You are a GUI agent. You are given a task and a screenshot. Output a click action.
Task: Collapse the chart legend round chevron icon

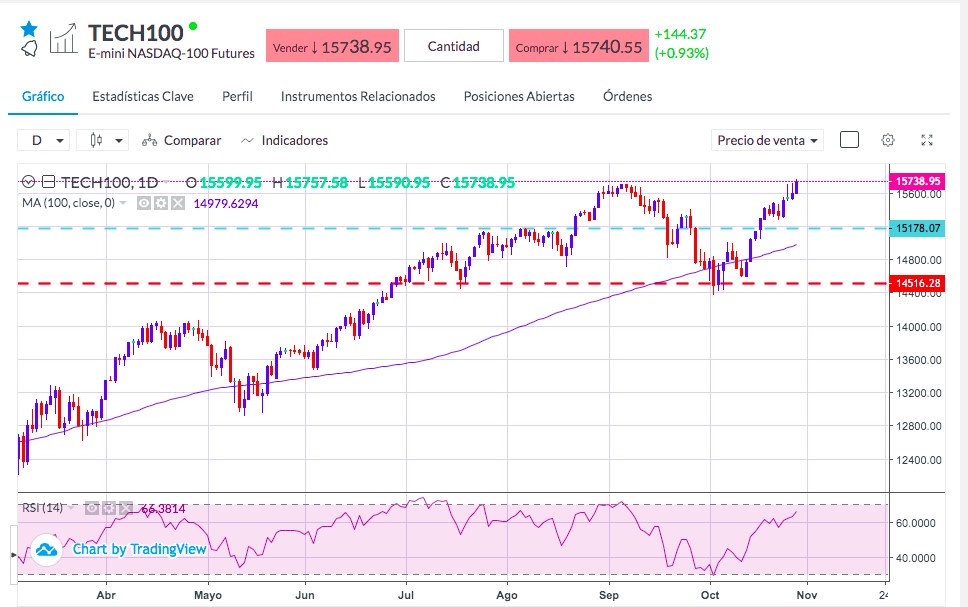pos(28,182)
